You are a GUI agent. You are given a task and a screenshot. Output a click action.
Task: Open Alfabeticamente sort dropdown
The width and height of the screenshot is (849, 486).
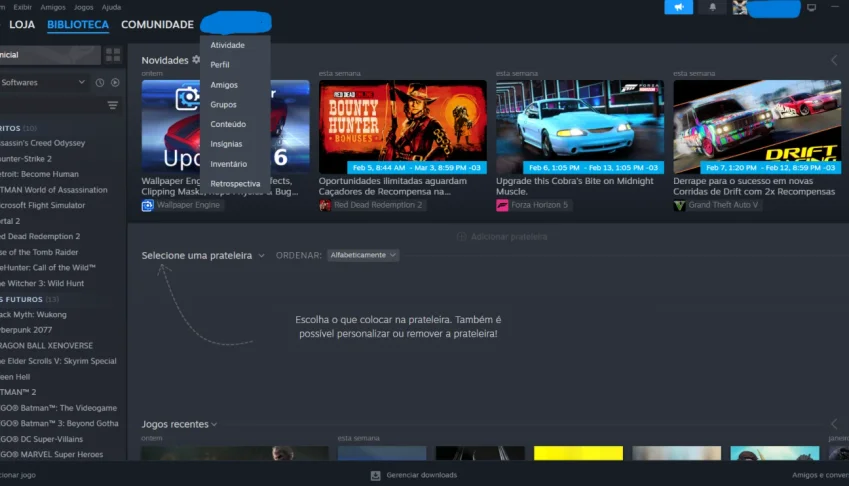[x=363, y=255]
